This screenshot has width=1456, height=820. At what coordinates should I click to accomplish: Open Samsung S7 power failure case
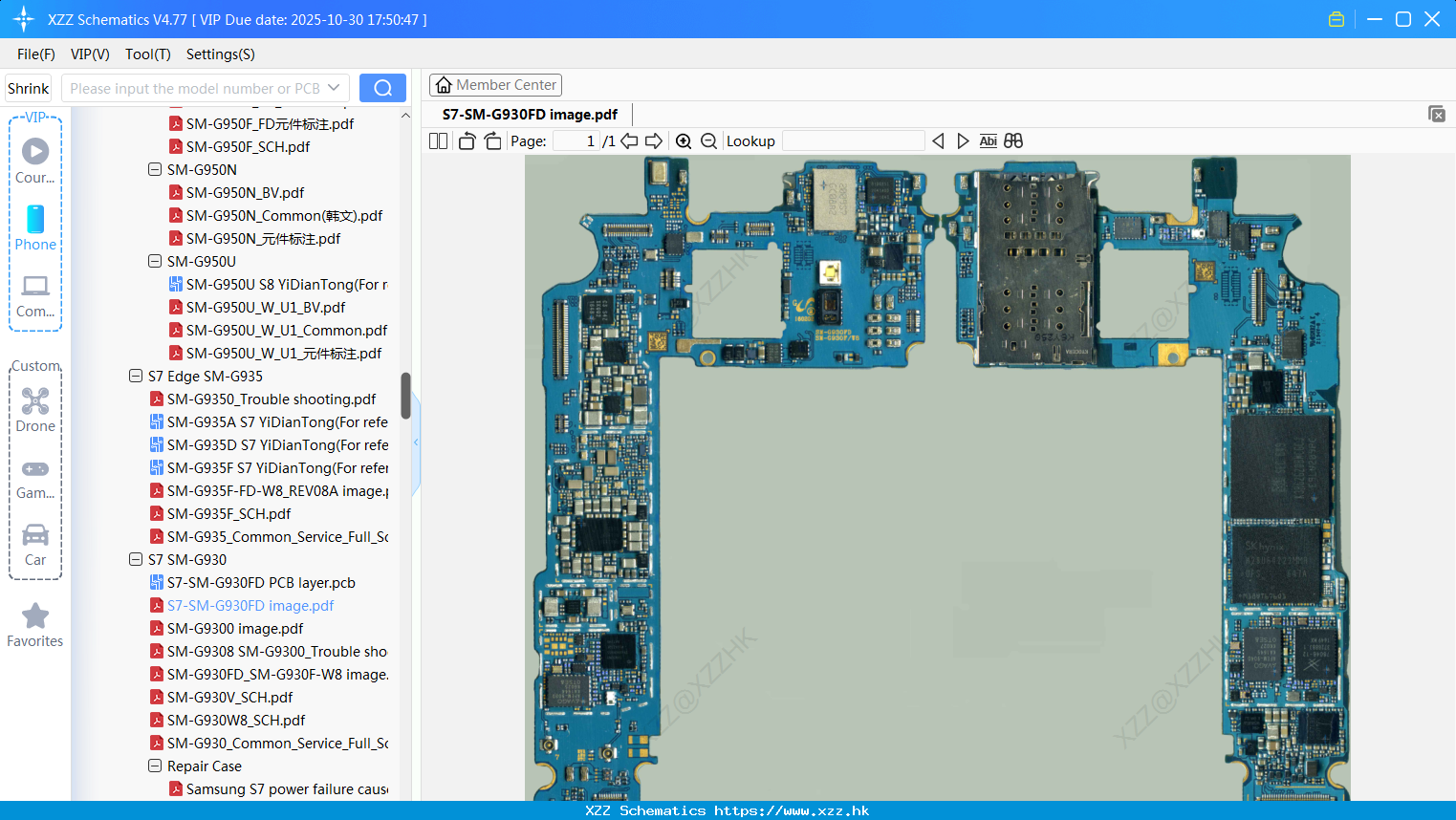coord(287,788)
